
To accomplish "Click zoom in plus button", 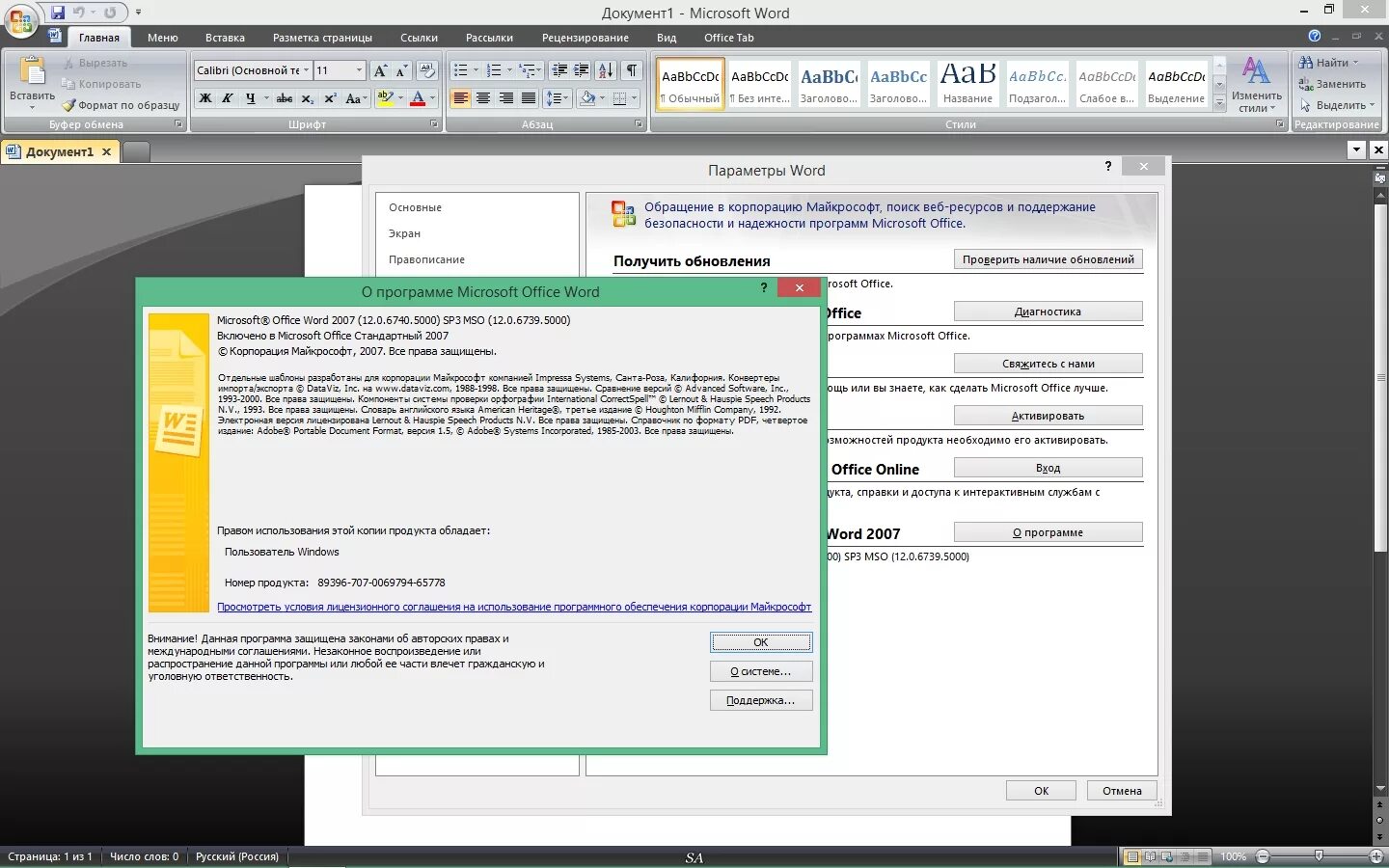I will (1376, 856).
